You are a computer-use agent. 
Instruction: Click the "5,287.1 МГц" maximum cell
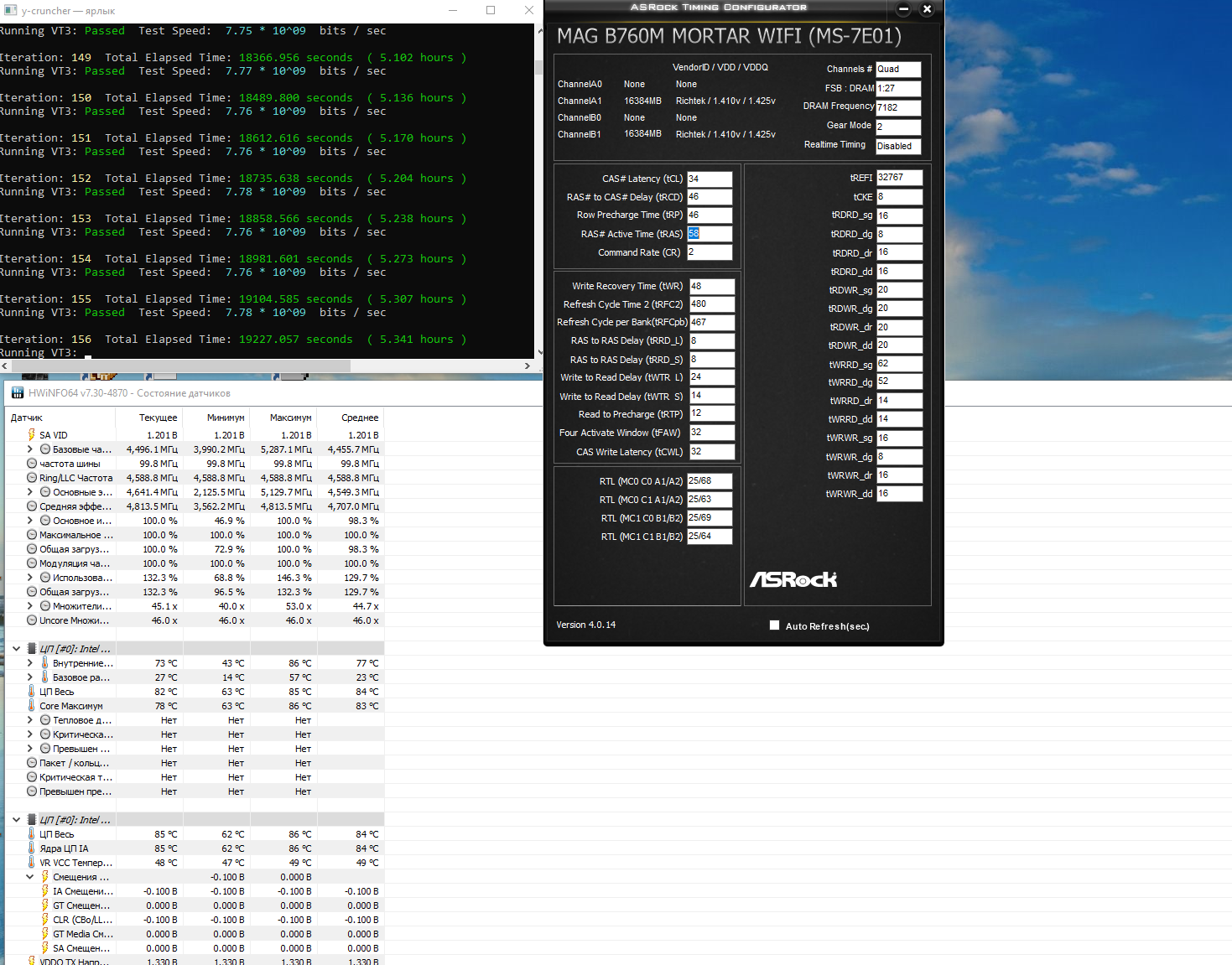(x=284, y=449)
